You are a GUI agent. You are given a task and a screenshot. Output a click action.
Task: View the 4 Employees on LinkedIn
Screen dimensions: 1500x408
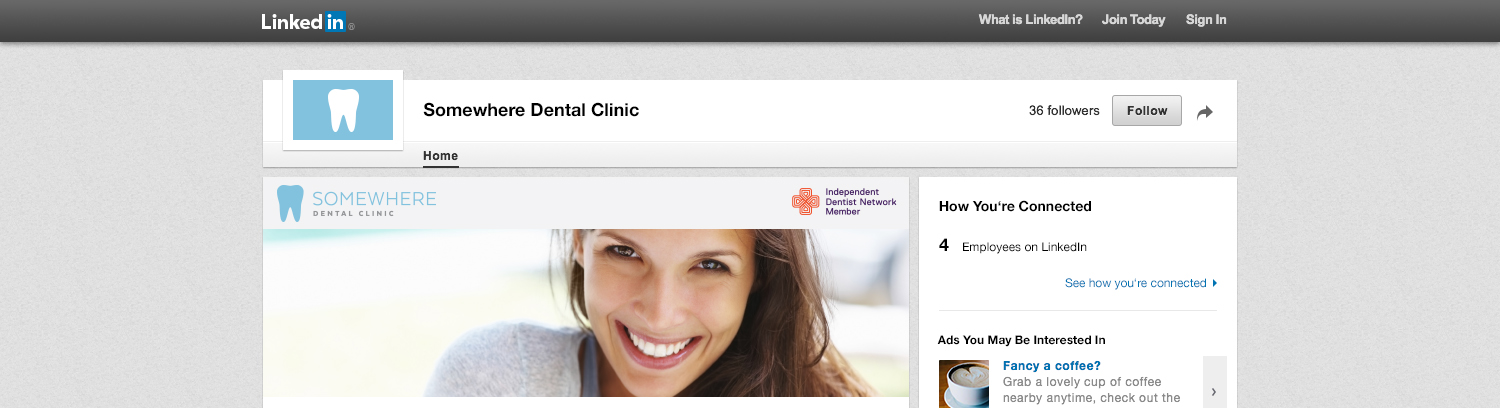click(1013, 246)
